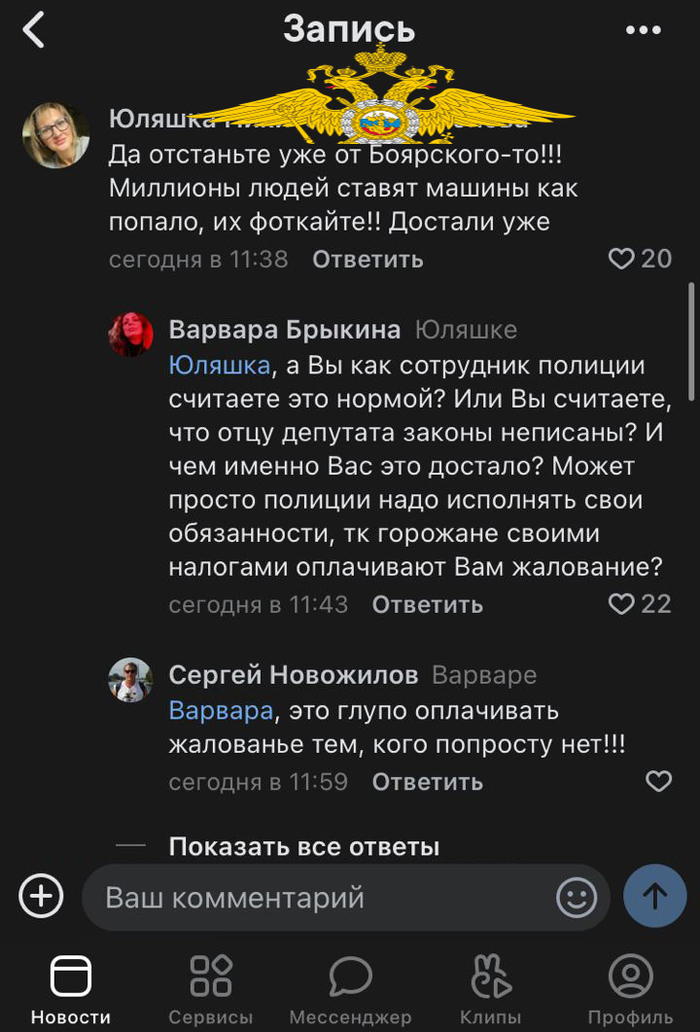Tap the back arrow icon
This screenshot has width=700, height=1032.
(x=34, y=30)
